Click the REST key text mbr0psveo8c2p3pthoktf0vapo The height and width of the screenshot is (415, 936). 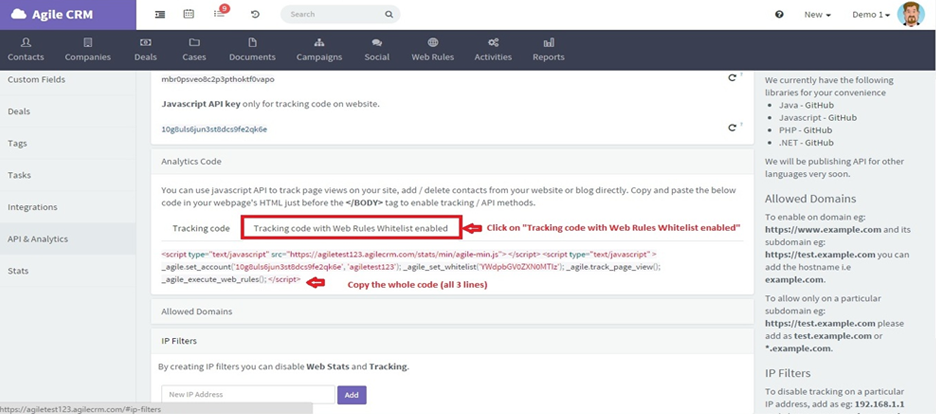click(218, 79)
